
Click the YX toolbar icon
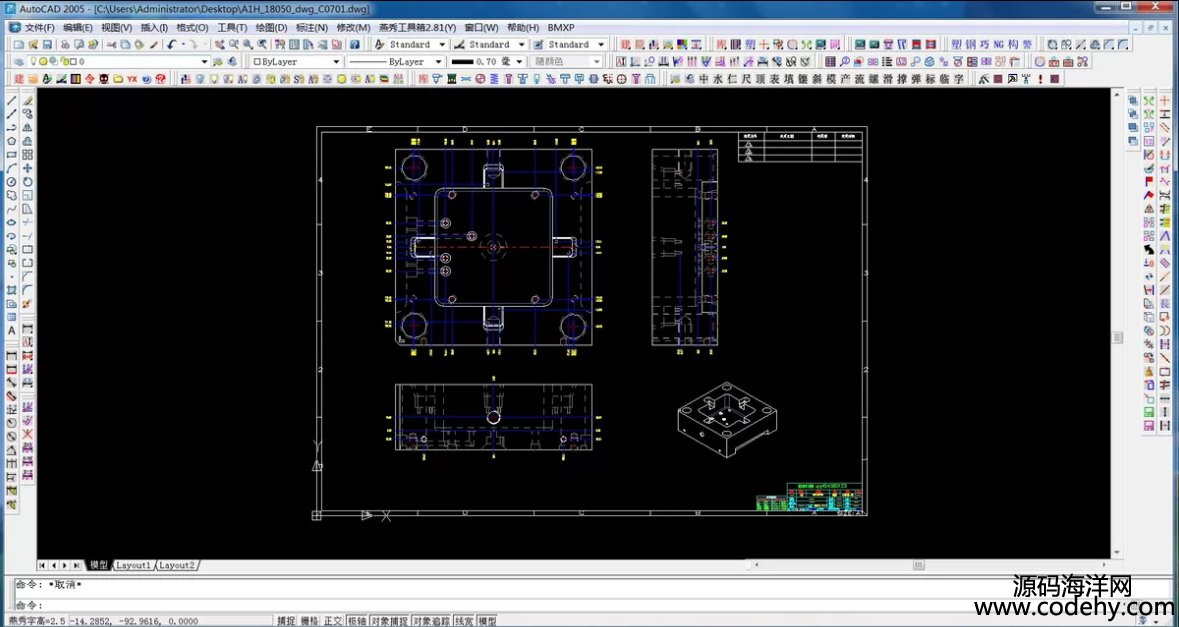click(x=132, y=78)
